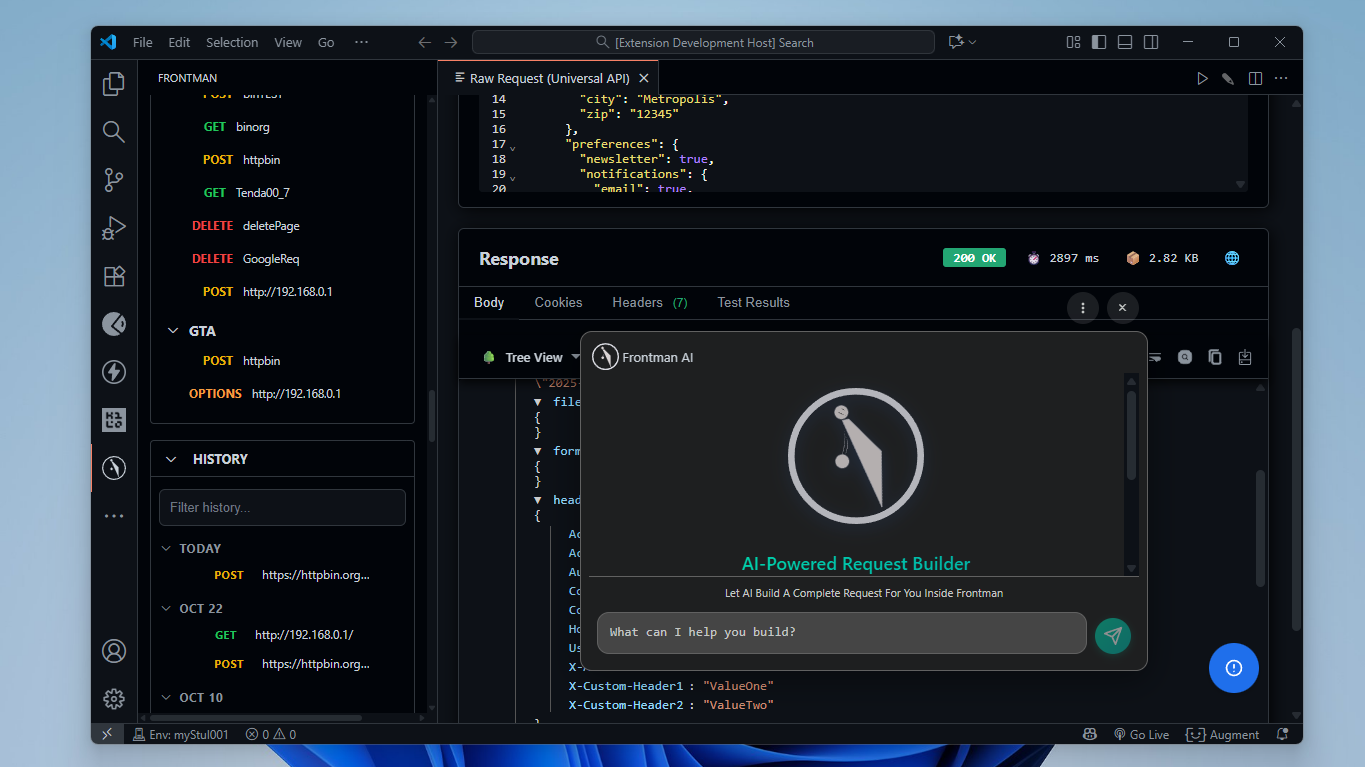Click Augment in the status bar
Screen dimensions: 1365x767
pyautogui.click(x=1223, y=734)
